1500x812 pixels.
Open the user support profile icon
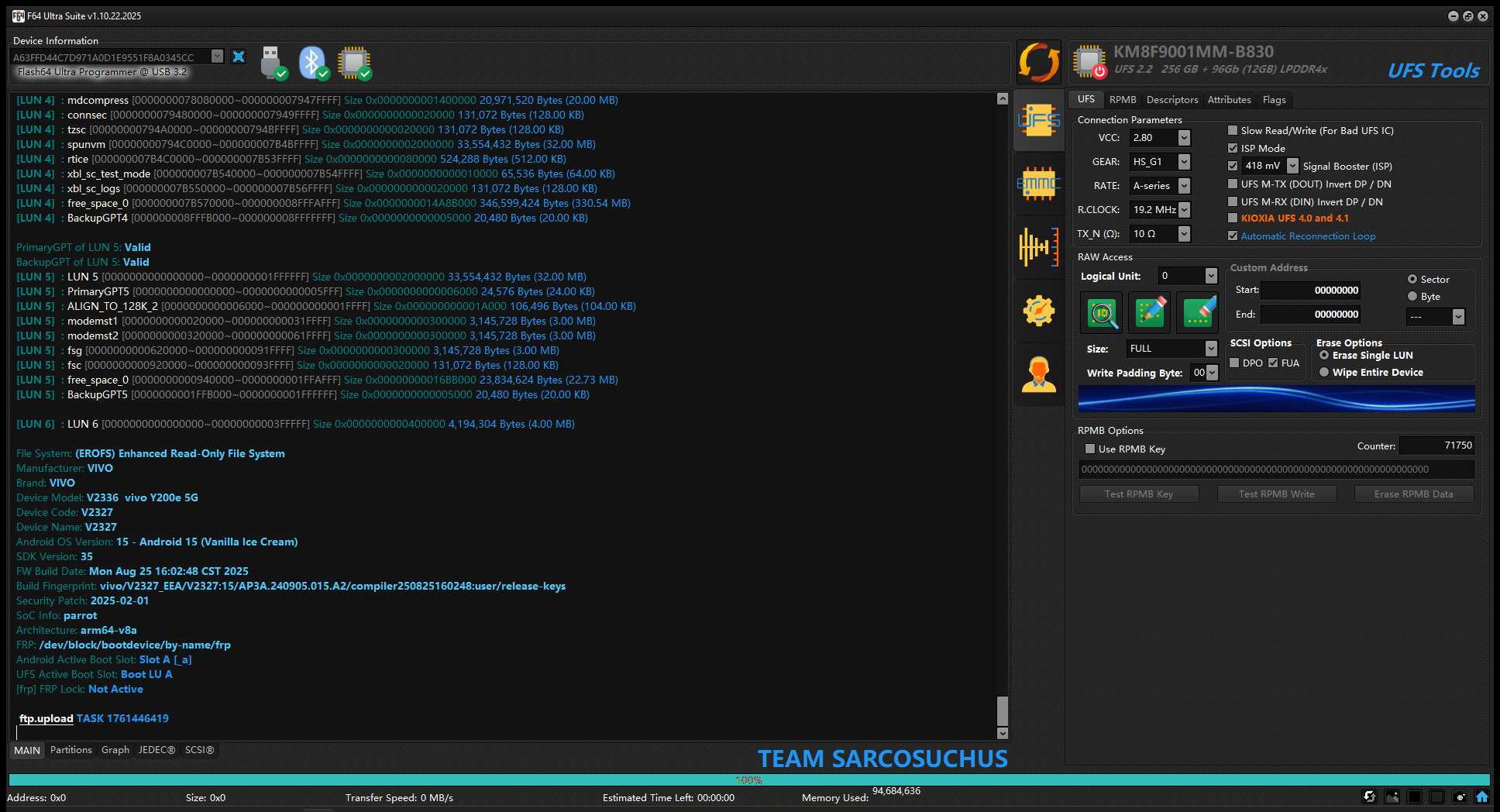pos(1038,375)
